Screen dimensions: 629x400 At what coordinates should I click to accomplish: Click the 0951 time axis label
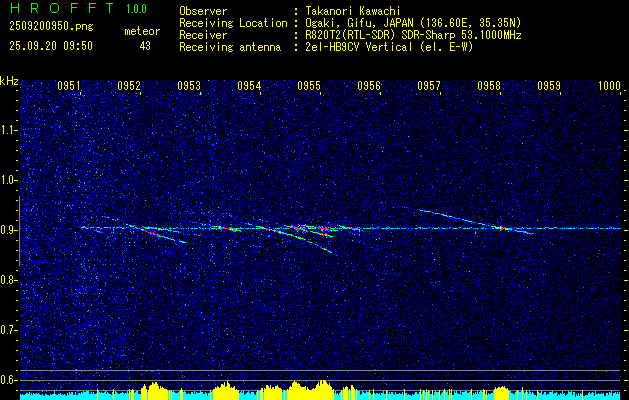(x=69, y=85)
